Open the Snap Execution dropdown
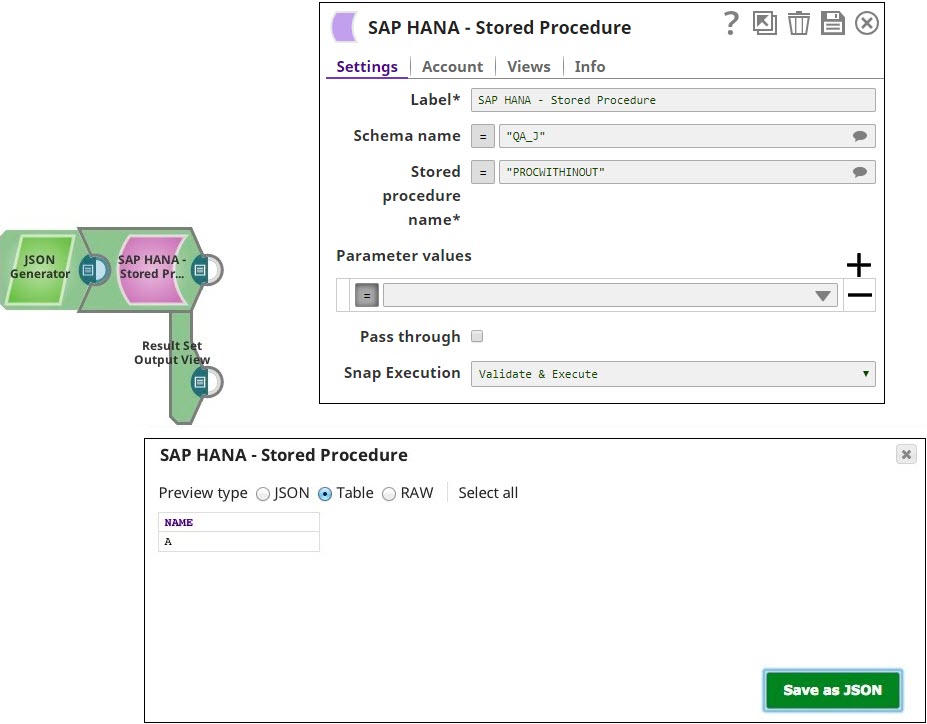The image size is (927, 724). [x=673, y=374]
